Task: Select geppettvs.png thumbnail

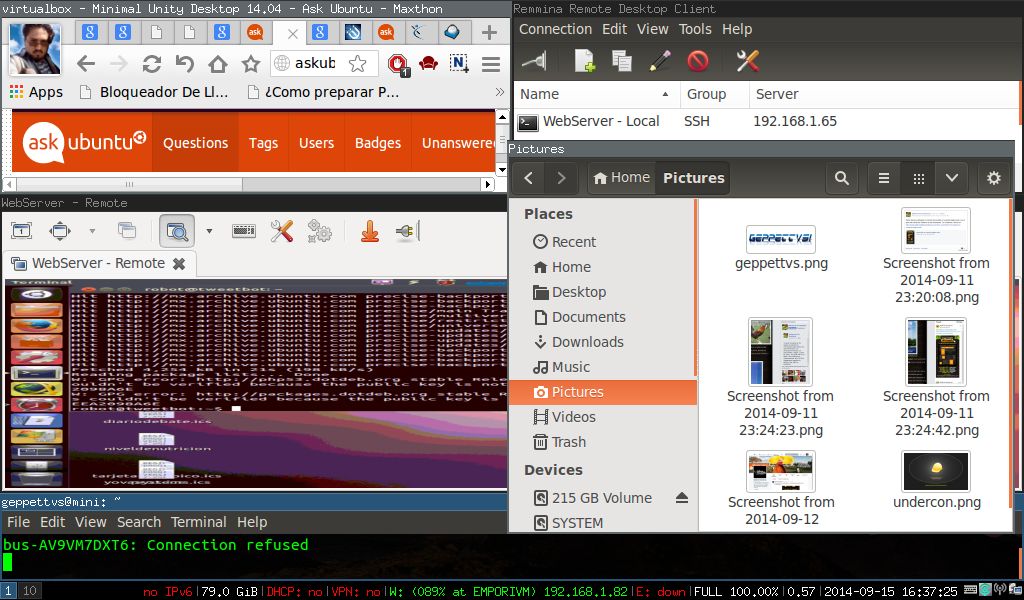Action: click(x=781, y=239)
